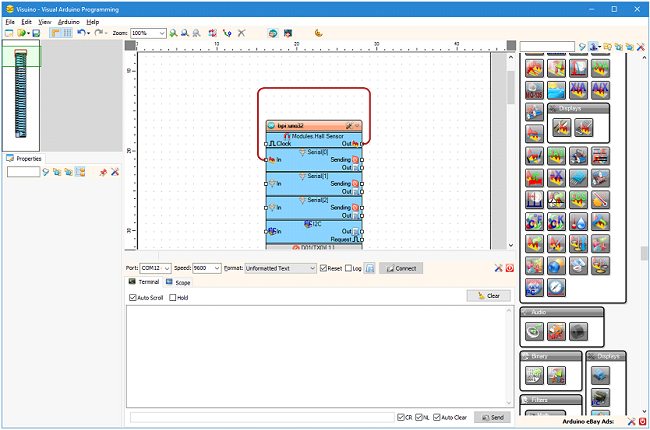Select the X/A component in palette
This screenshot has width=650, height=430.
578,90
